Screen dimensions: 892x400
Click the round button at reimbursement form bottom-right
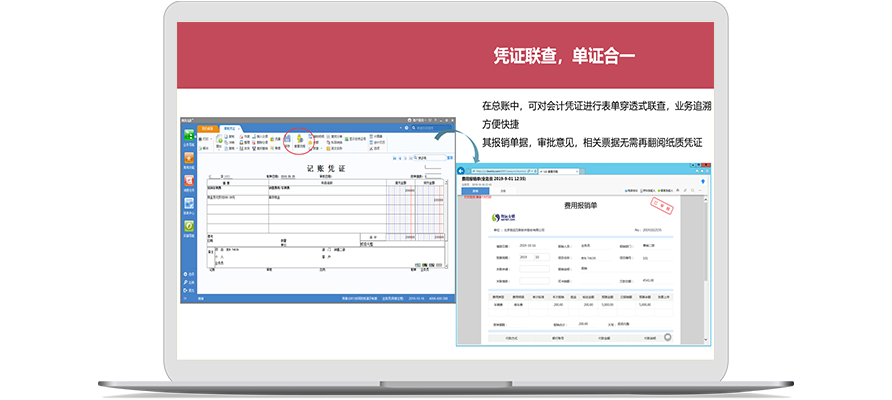coord(669,338)
